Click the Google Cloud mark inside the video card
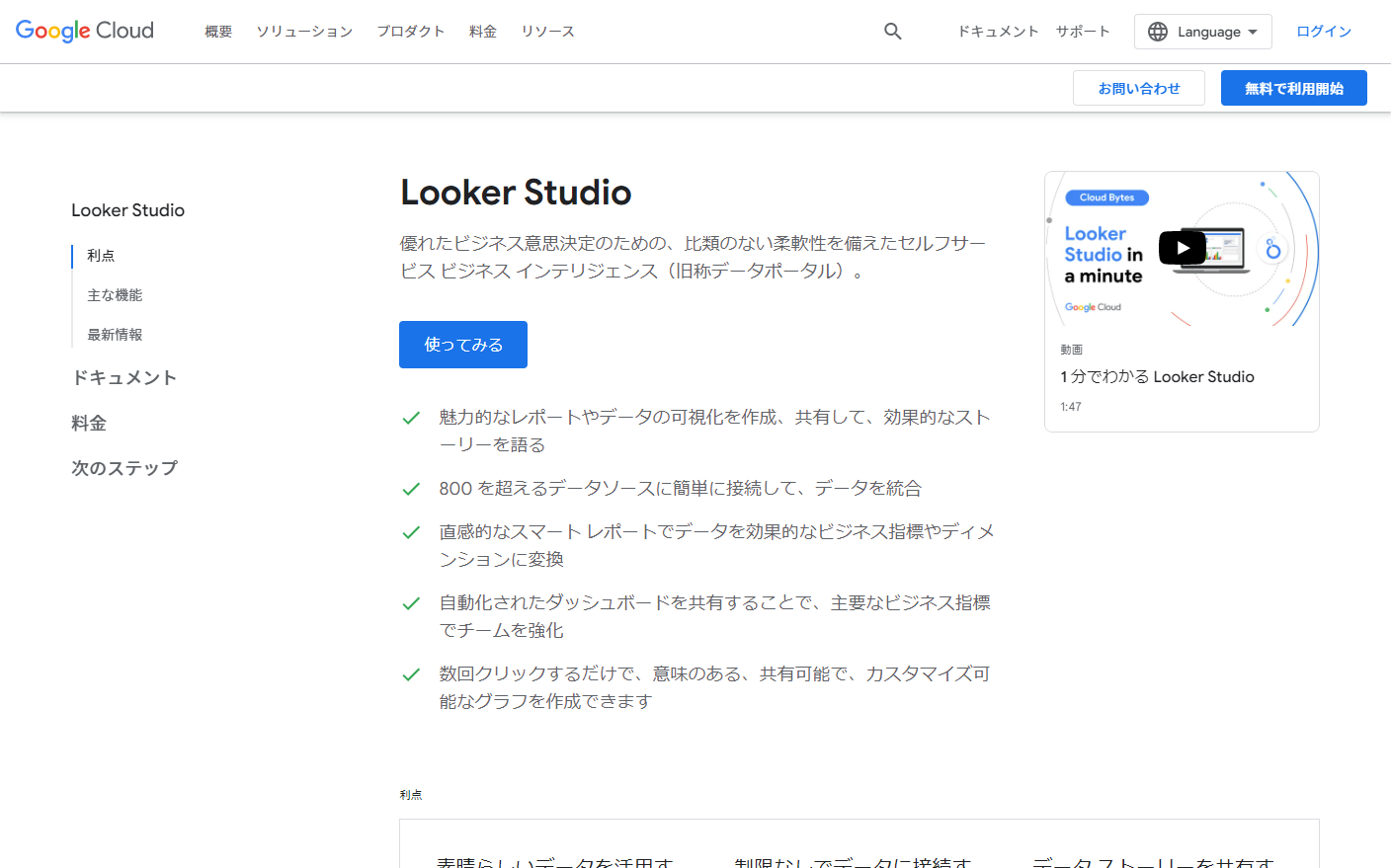 (x=1091, y=306)
